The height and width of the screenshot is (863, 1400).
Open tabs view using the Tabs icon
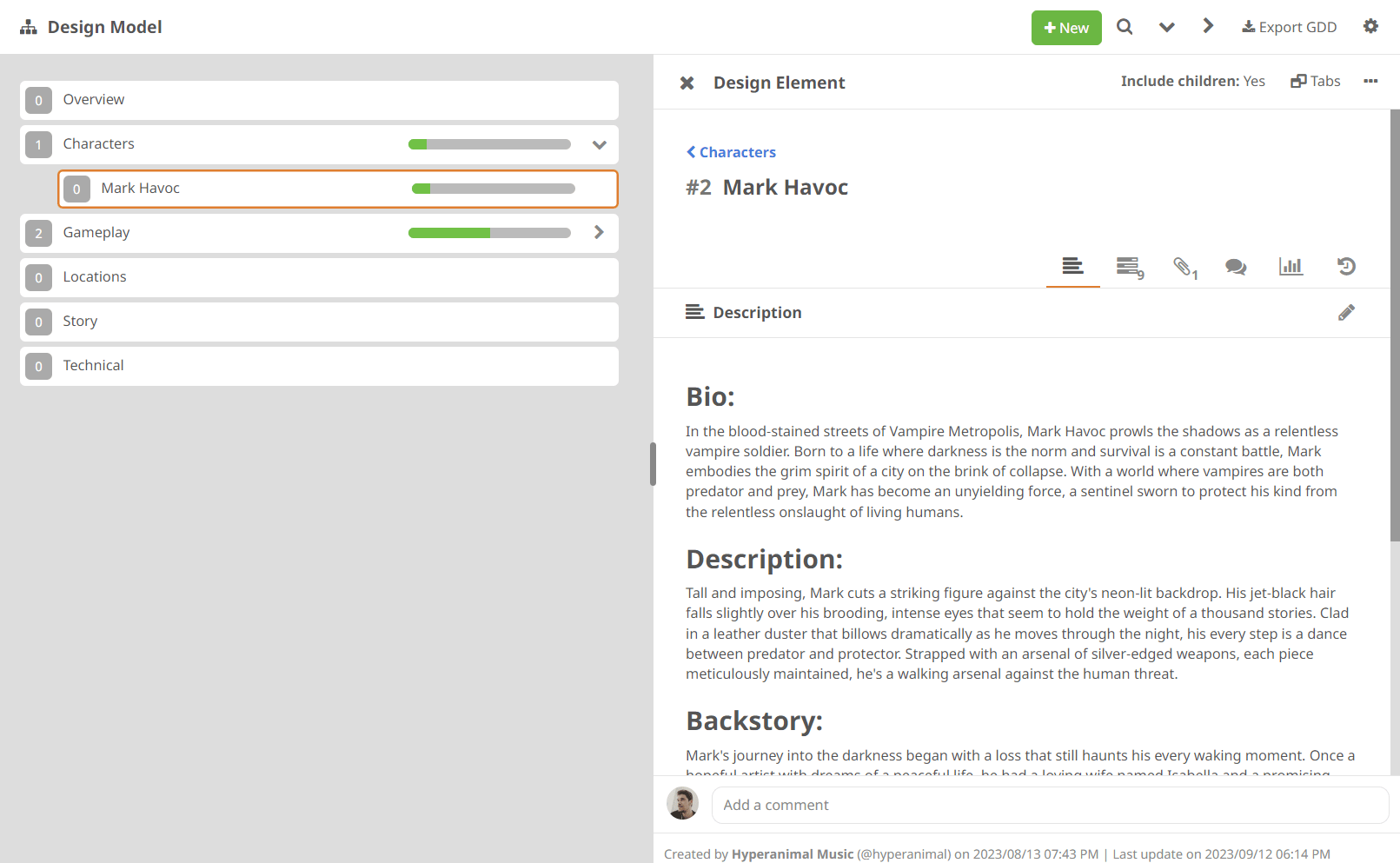click(1315, 81)
